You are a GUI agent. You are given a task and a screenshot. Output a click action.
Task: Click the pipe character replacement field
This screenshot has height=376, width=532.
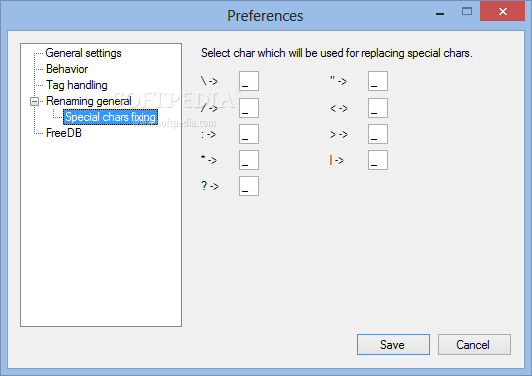click(x=378, y=160)
